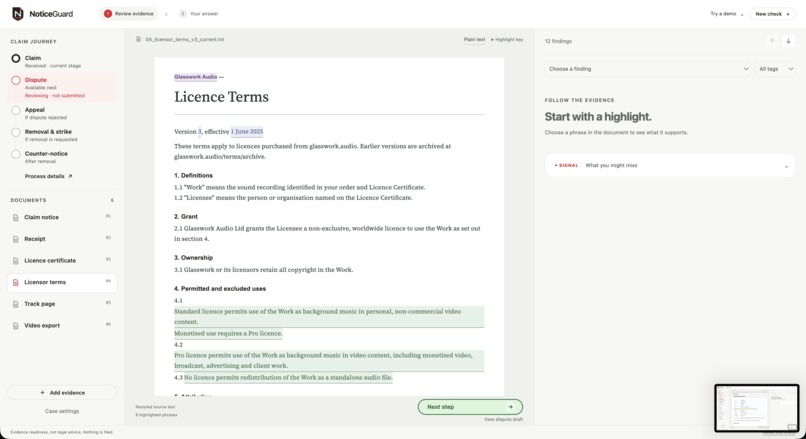The width and height of the screenshot is (806, 439).
Task: Click the Next step button
Action: [x=470, y=407]
